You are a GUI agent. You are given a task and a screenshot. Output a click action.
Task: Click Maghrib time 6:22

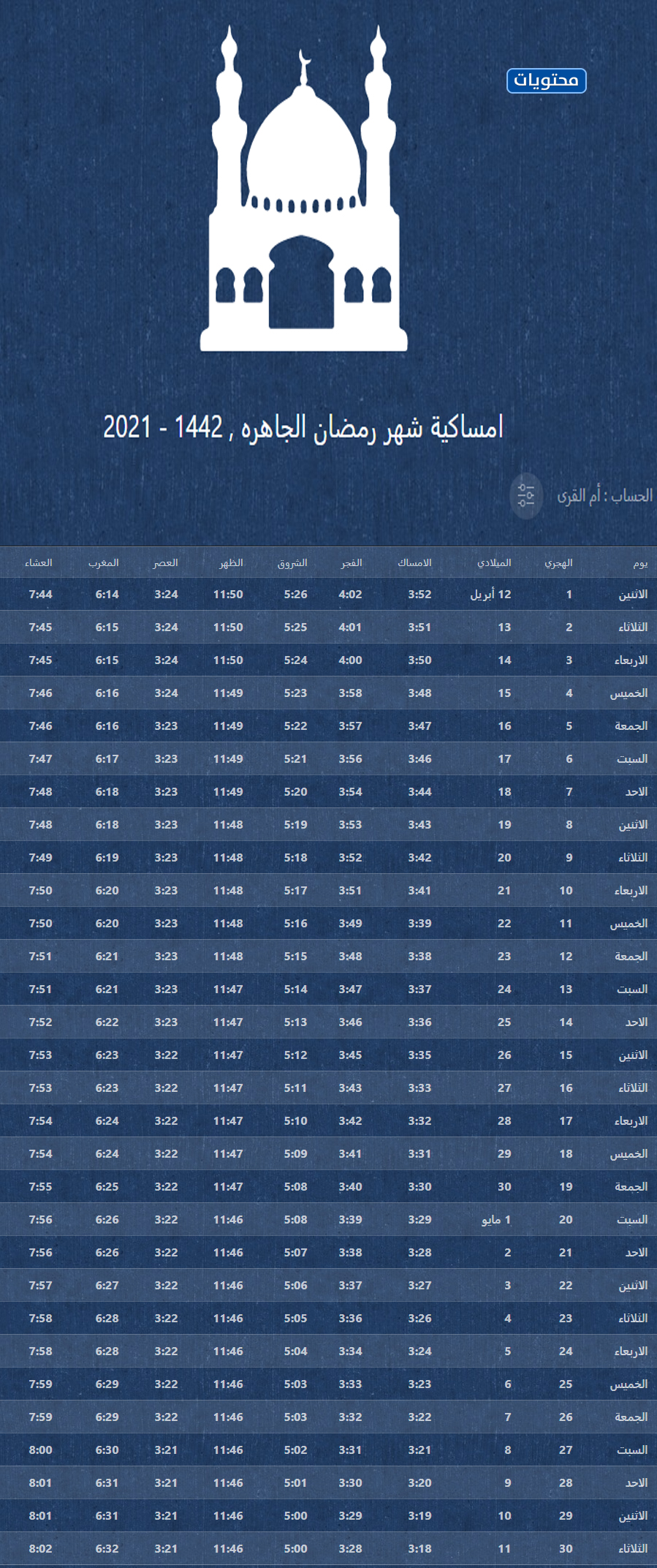tap(107, 1022)
